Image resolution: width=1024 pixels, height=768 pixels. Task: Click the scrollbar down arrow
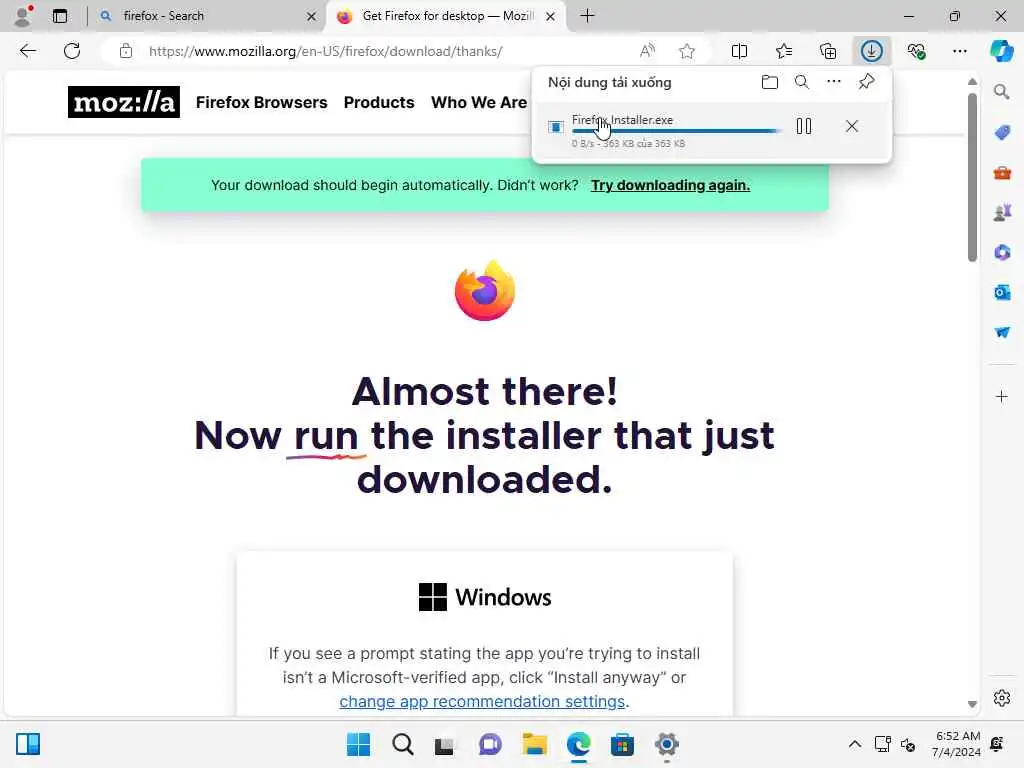point(972,704)
